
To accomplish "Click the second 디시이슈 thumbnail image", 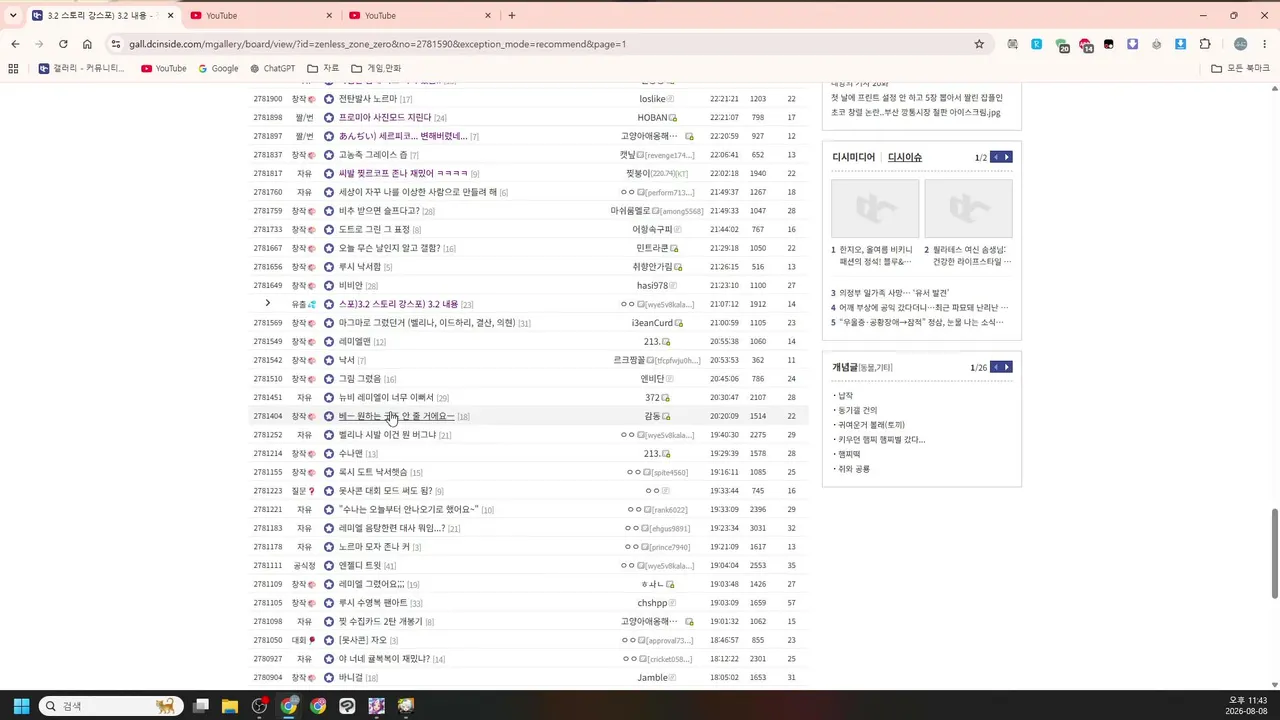I will tap(968, 208).
